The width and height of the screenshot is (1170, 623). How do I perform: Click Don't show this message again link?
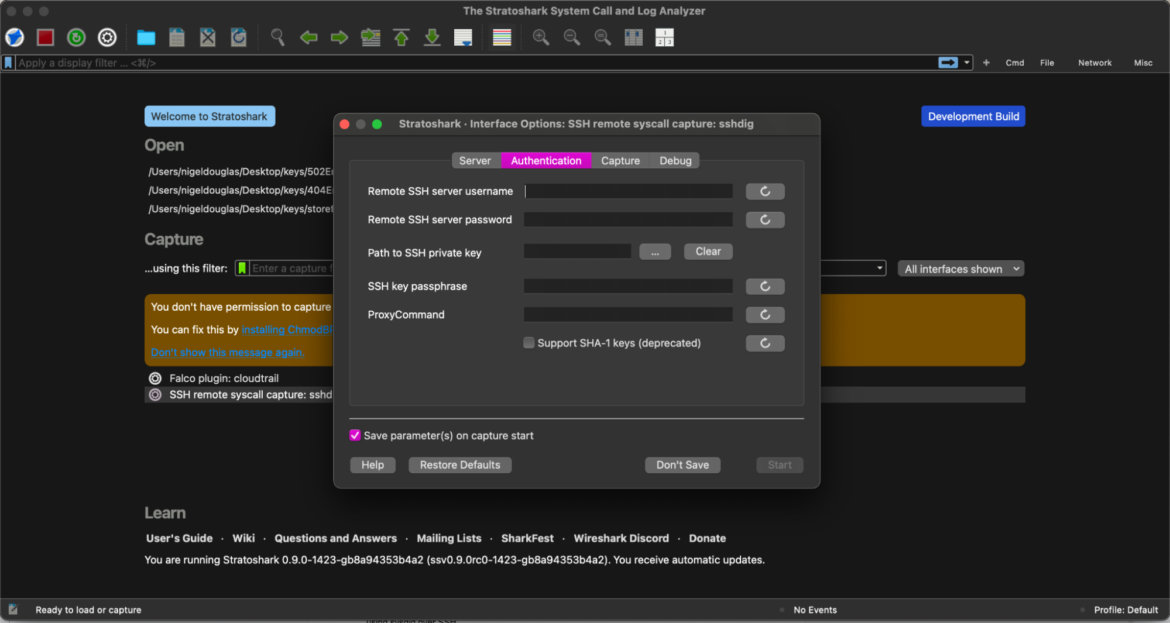coord(228,352)
